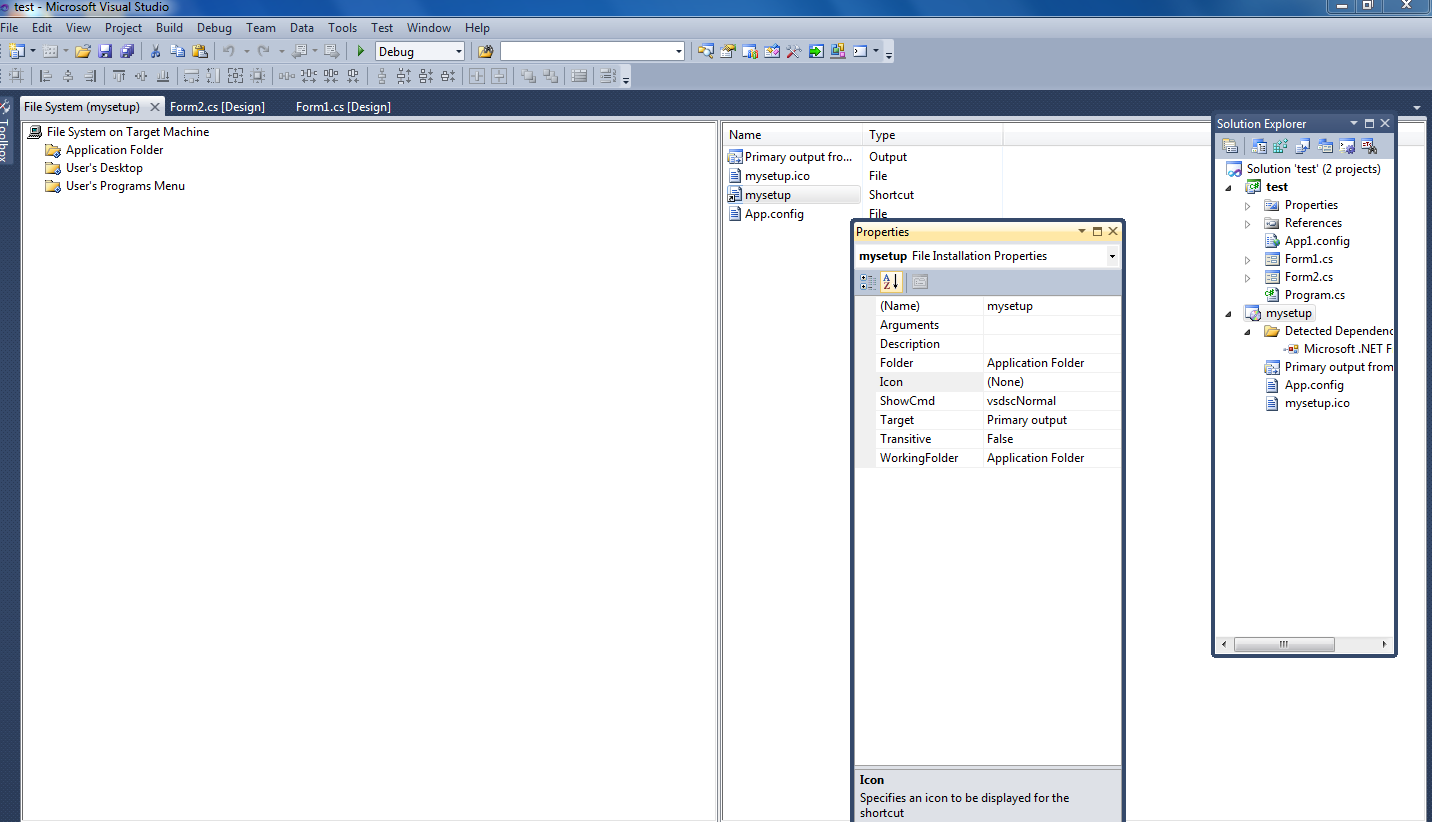Open the Properties object selector dropdown
This screenshot has height=822, width=1432.
pos(1112,257)
